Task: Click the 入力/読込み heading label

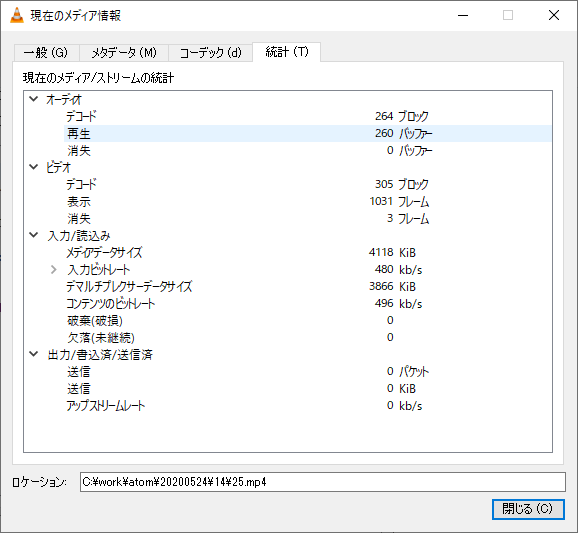Action: (79, 235)
